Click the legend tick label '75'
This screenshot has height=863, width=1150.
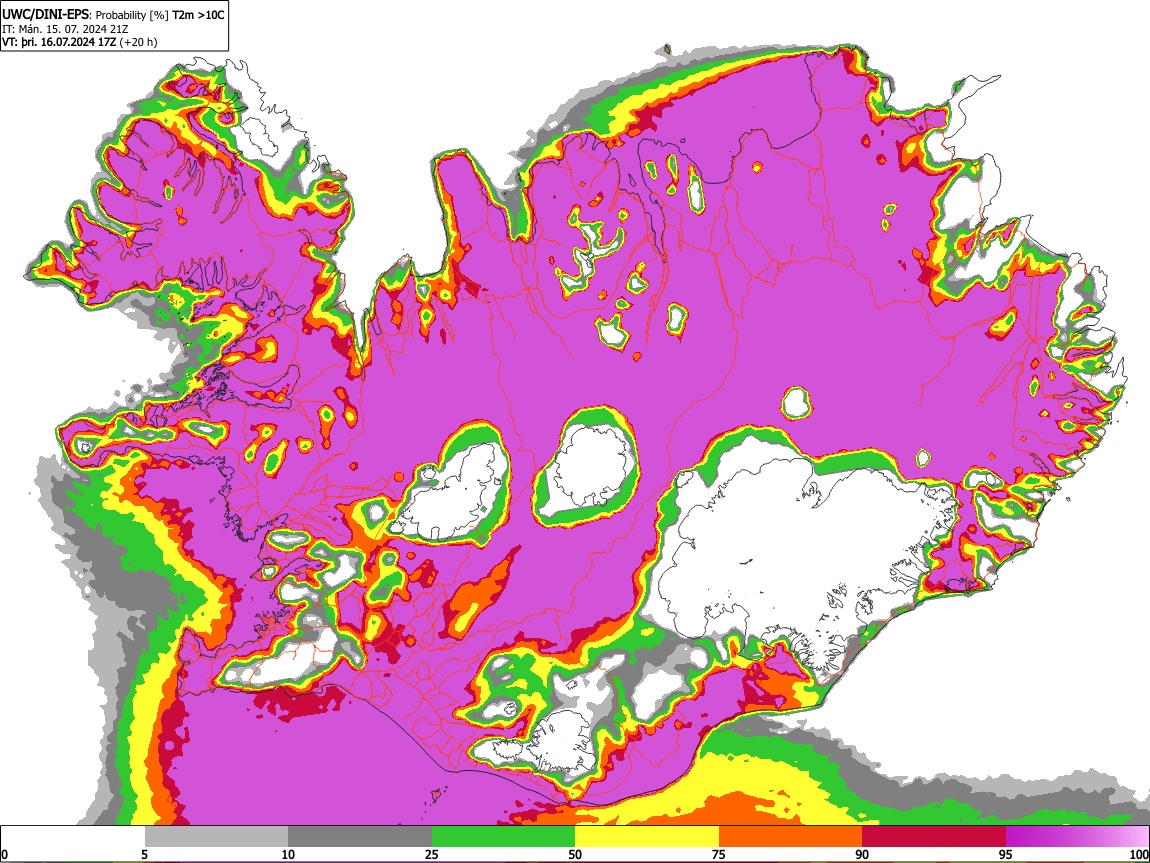click(719, 854)
